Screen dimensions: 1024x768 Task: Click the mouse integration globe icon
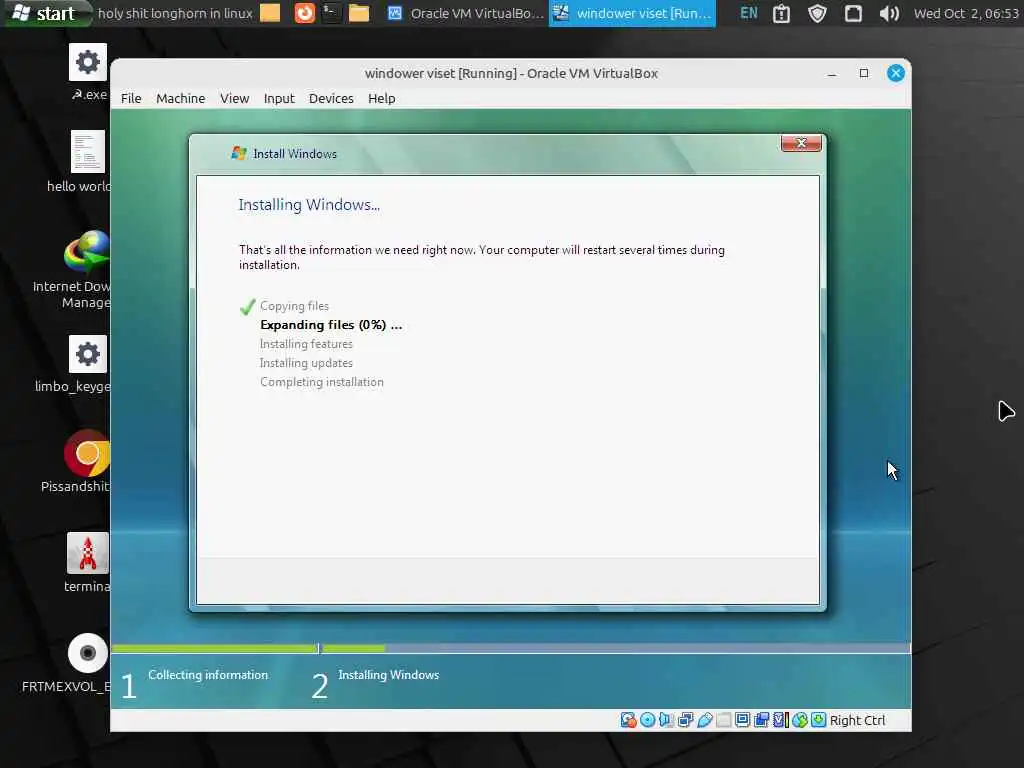click(x=799, y=720)
